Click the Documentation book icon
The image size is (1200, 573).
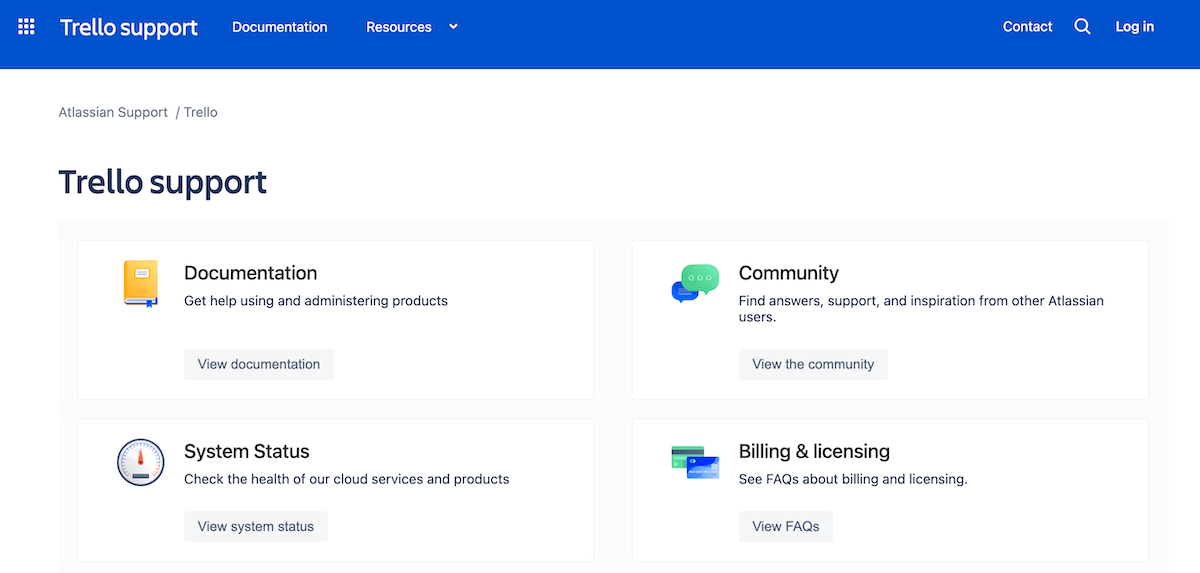pyautogui.click(x=141, y=283)
